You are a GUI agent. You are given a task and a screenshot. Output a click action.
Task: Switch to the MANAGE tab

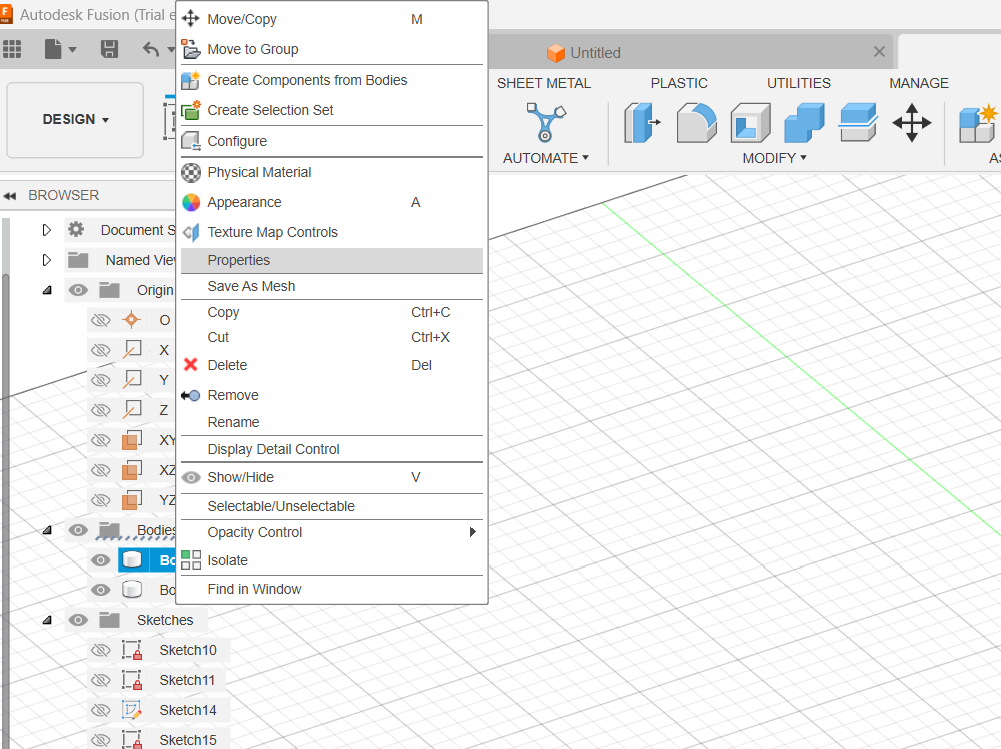click(919, 83)
